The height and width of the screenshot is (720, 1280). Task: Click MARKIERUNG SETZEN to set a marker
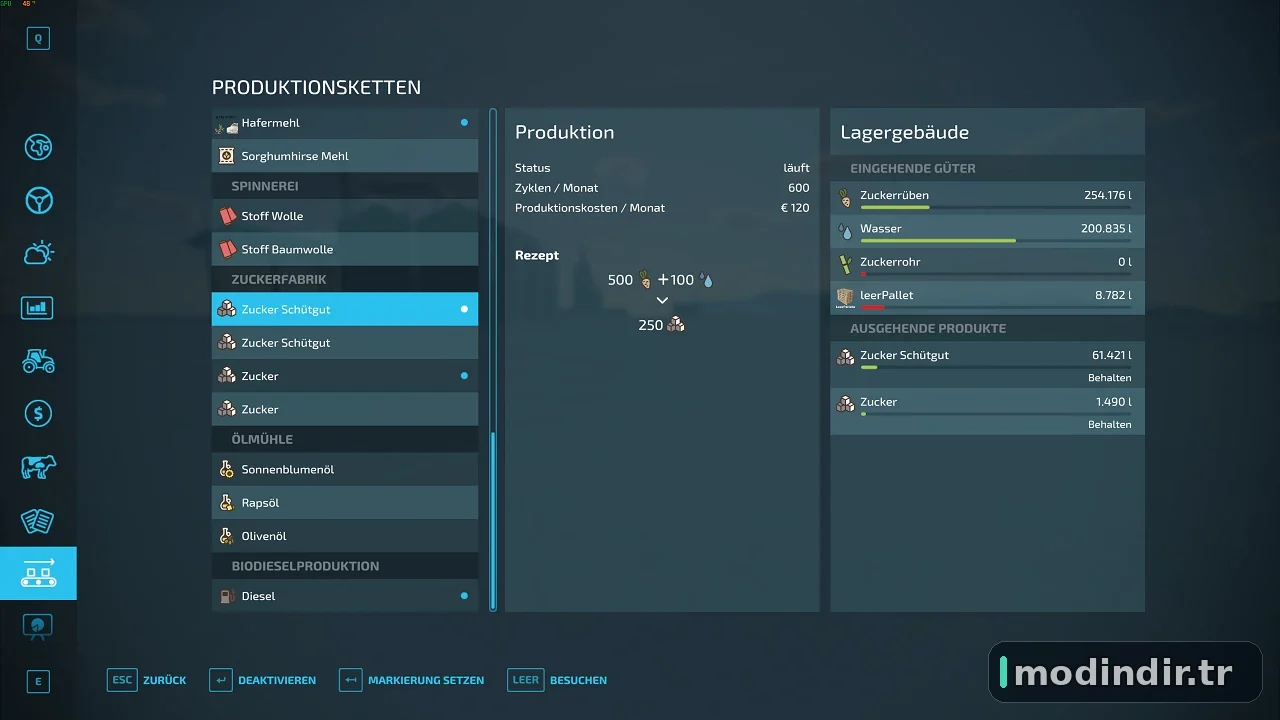pos(411,680)
